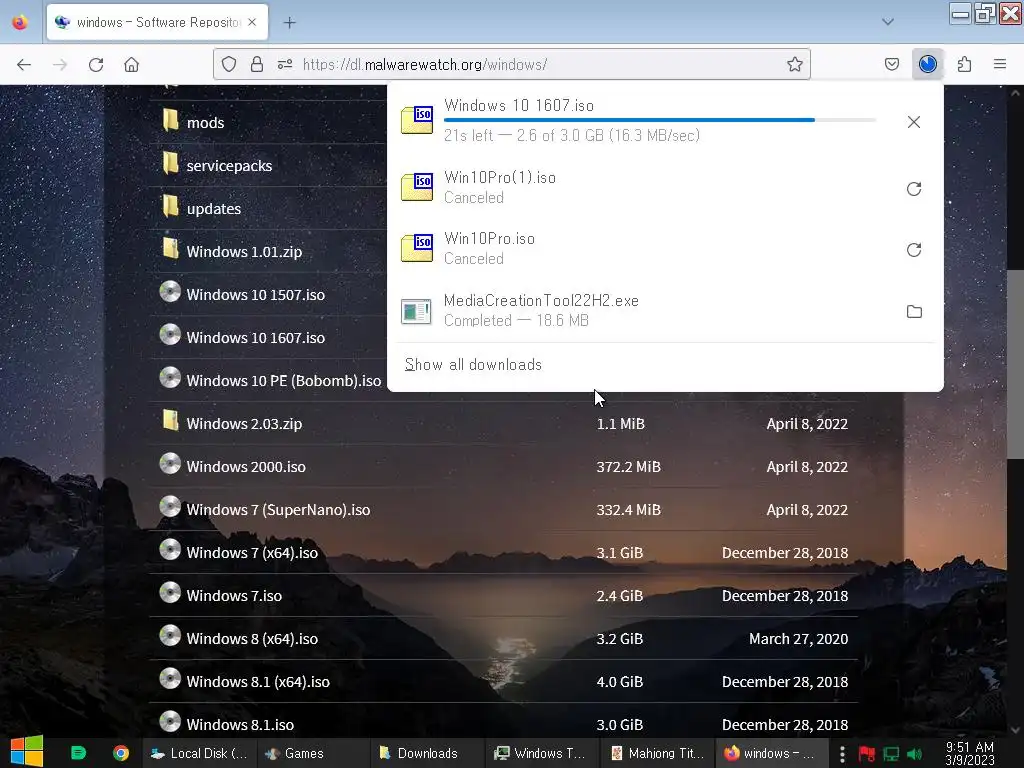Close the downloads panel via toolbar button
Viewport: 1024px width, 768px height.
tap(927, 64)
